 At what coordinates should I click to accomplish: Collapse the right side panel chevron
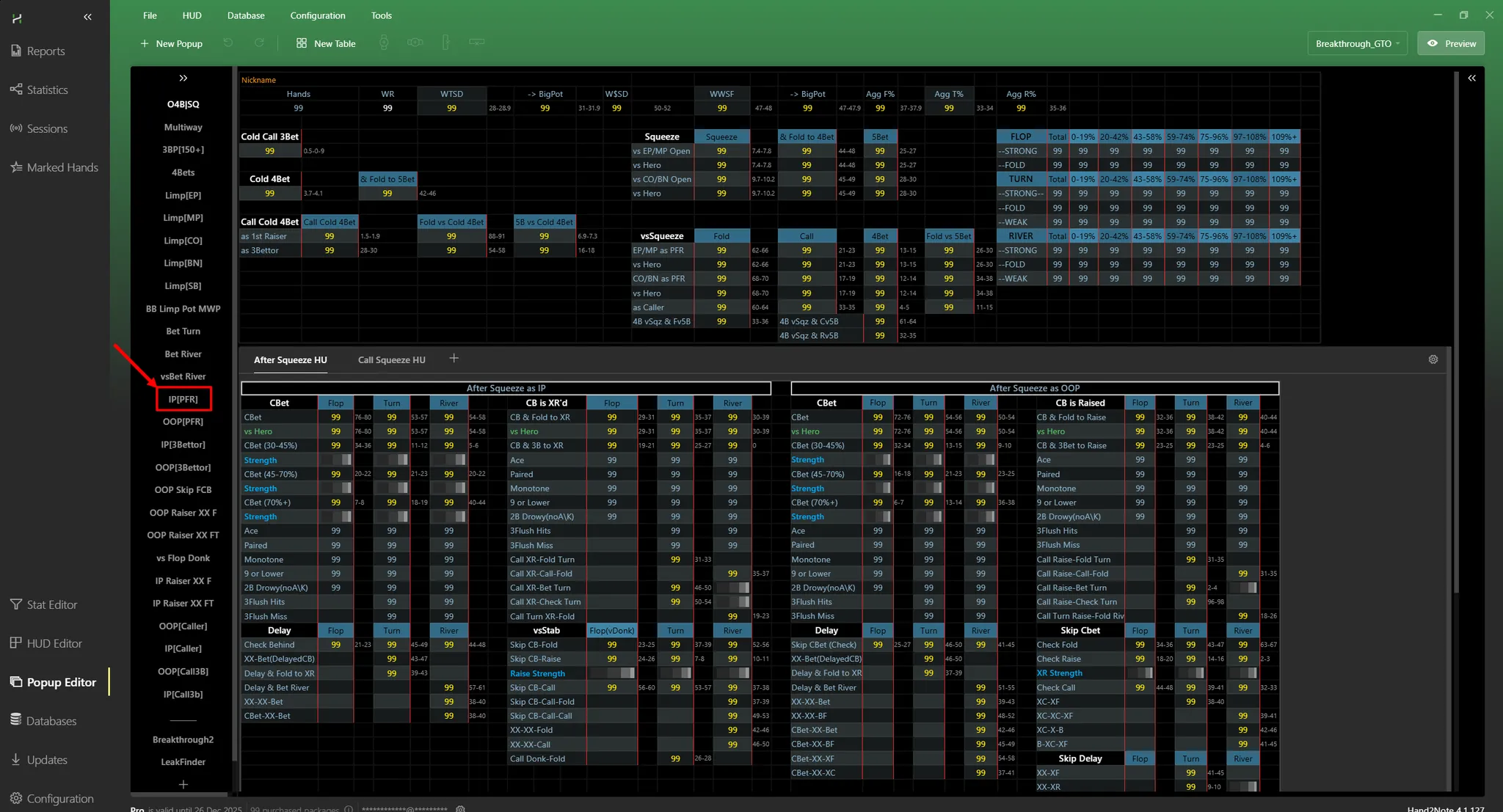click(1471, 78)
